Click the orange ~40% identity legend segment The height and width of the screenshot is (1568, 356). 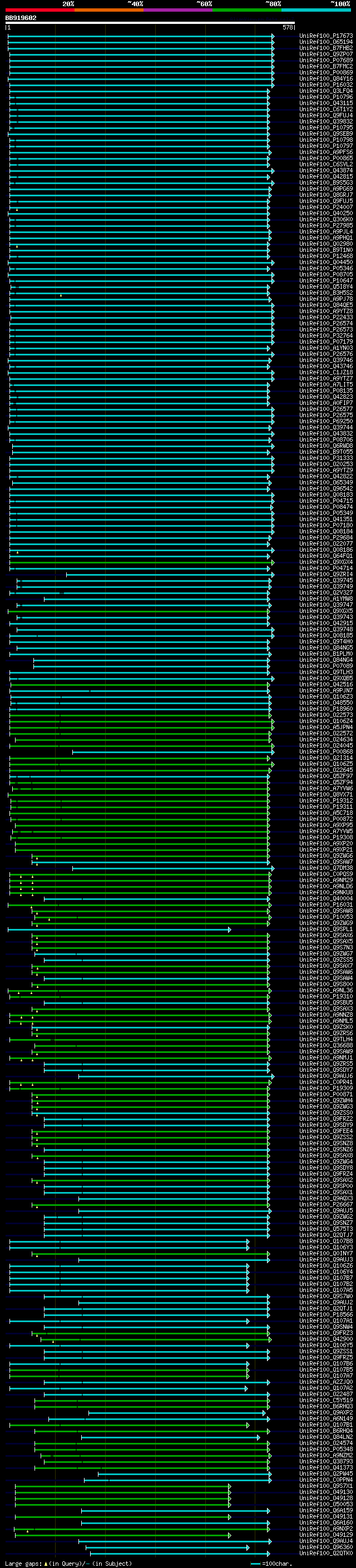[109, 10]
